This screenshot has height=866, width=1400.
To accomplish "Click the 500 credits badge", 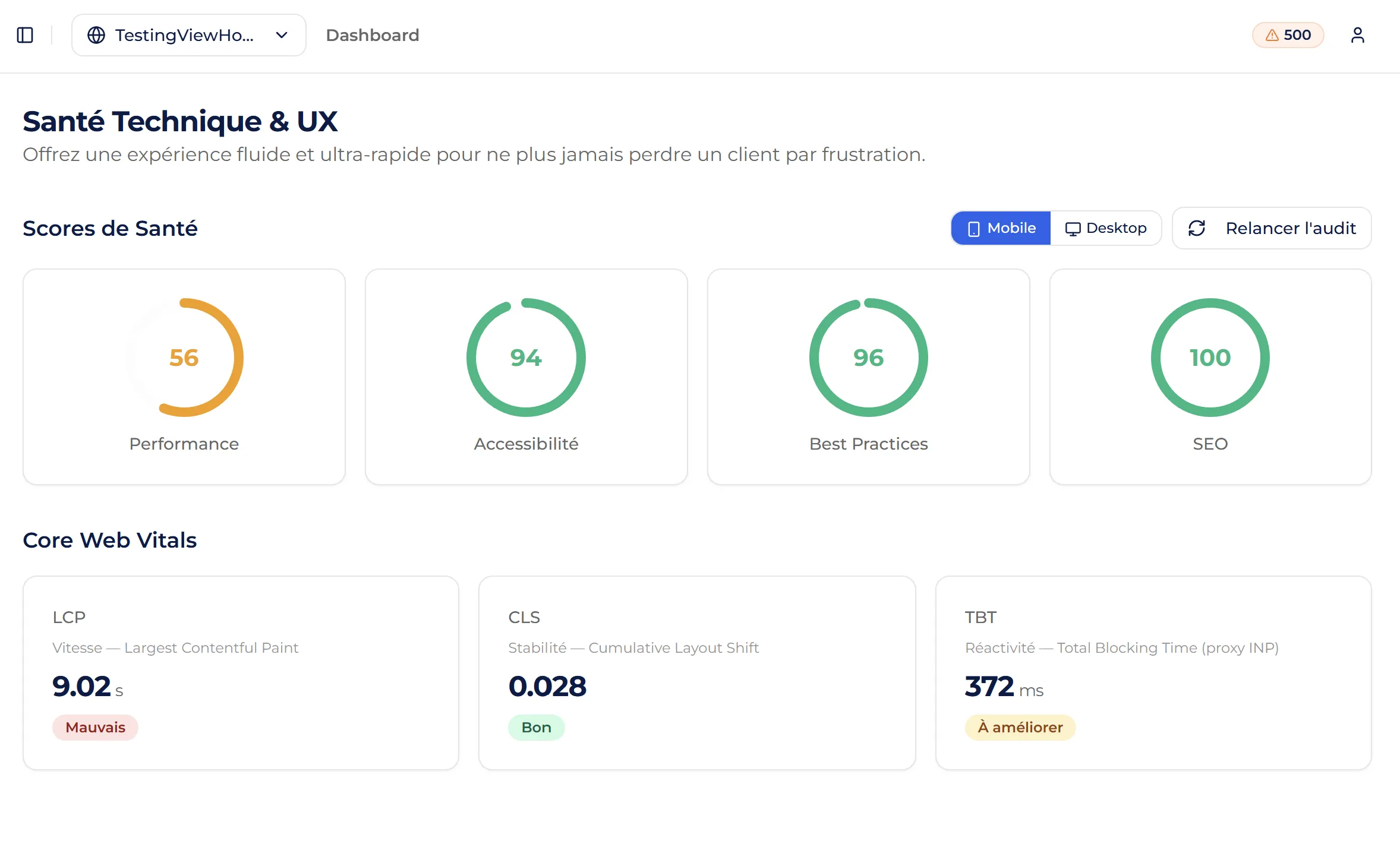I will tap(1288, 35).
